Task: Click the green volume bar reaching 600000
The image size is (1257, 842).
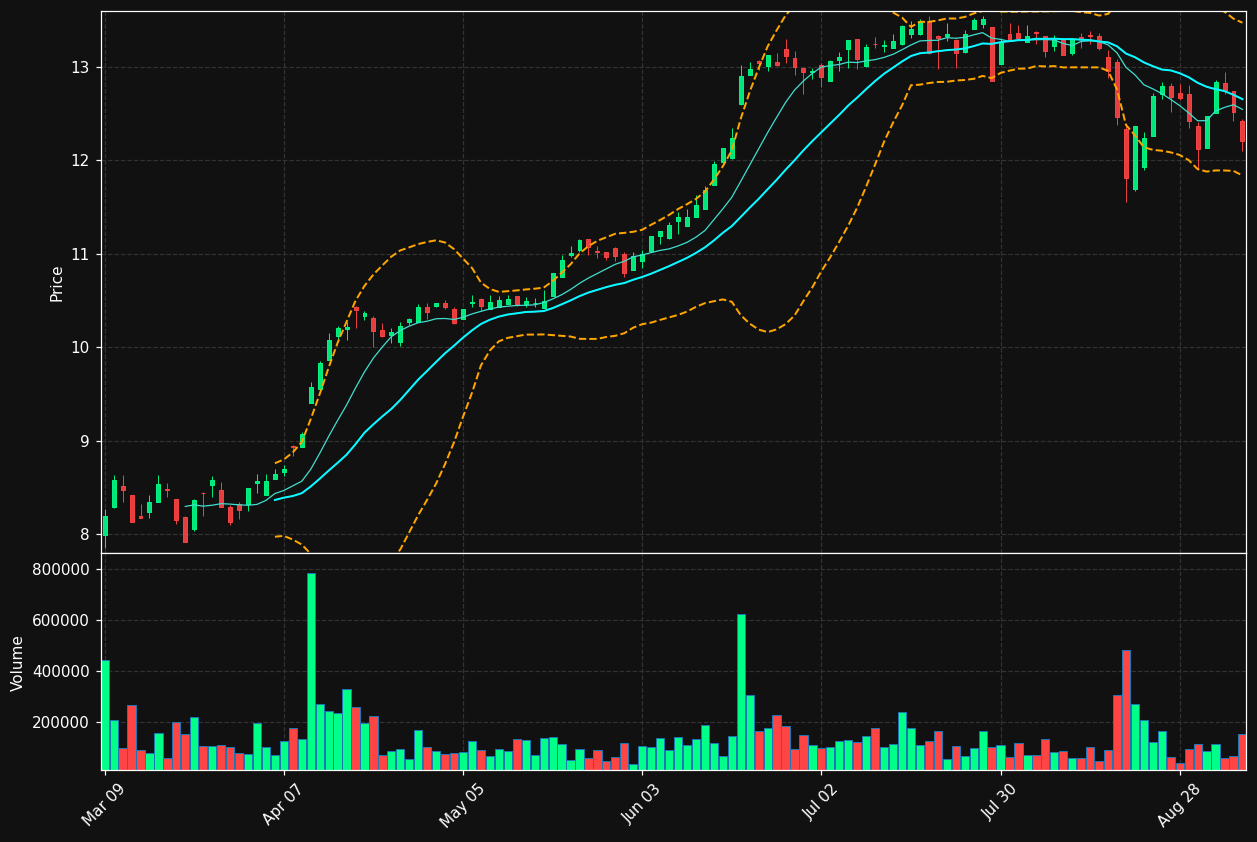Action: pyautogui.click(x=741, y=692)
